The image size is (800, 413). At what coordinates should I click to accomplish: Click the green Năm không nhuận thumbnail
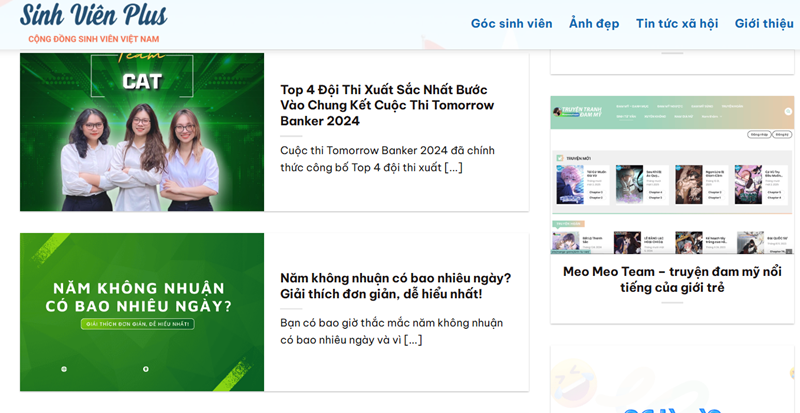[142, 312]
